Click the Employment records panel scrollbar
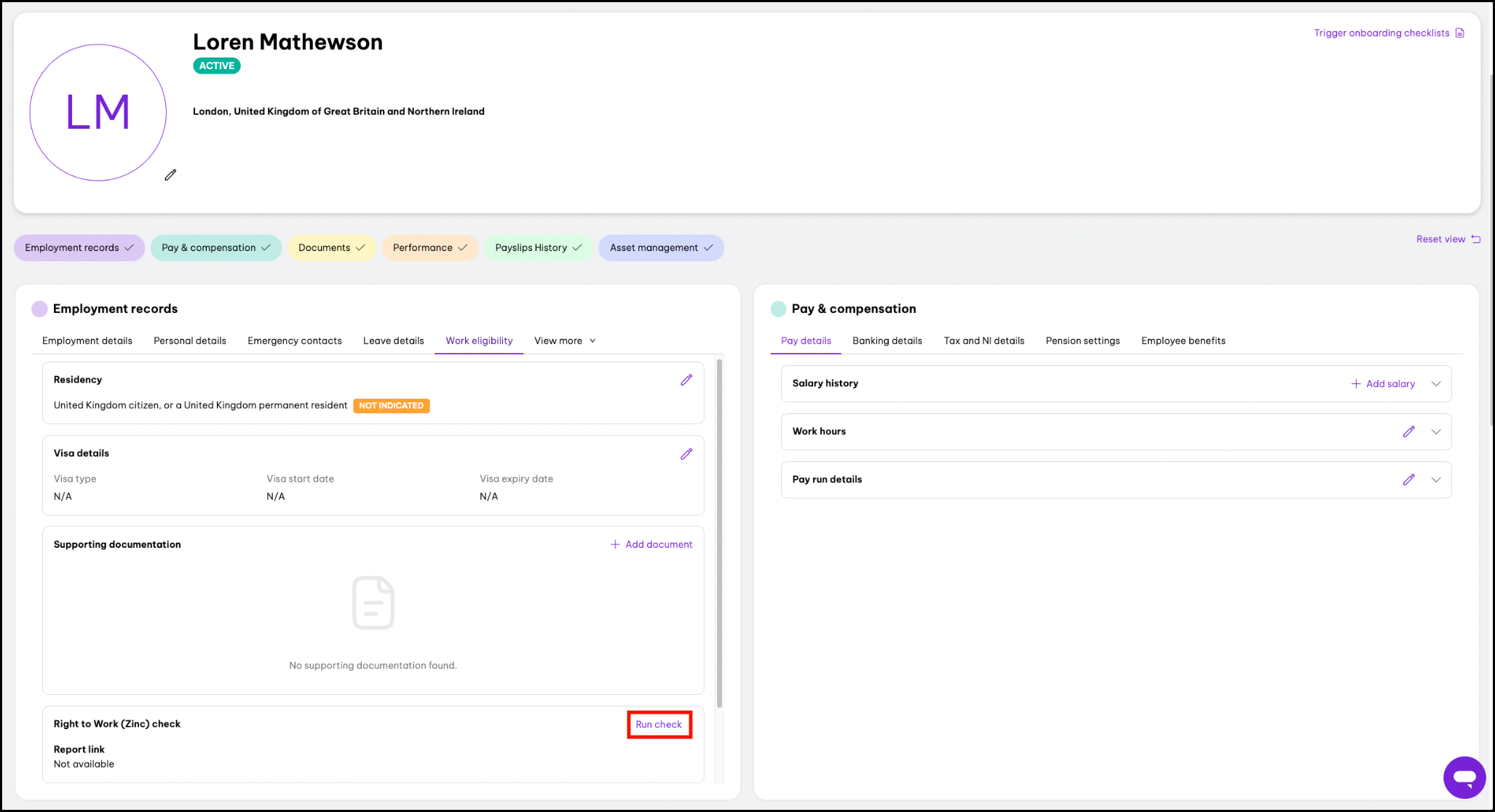 point(719,533)
